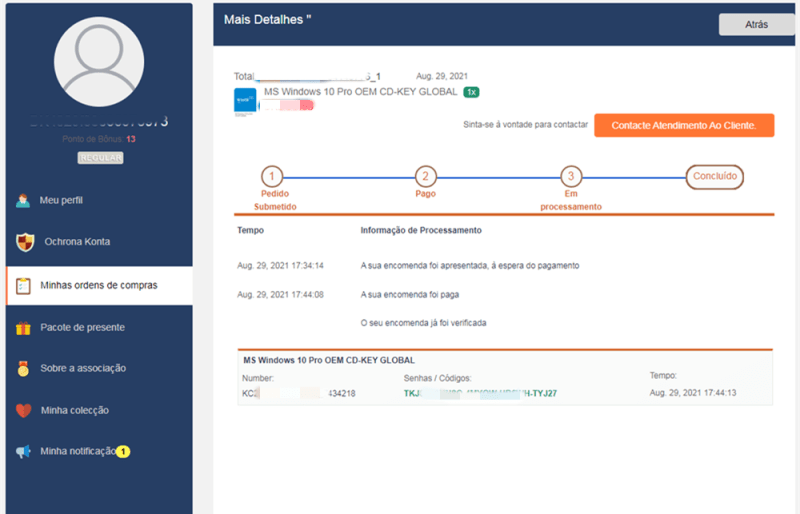800x514 pixels.
Task: Click the clipboard icon for purchase orders
Action: 23,286
